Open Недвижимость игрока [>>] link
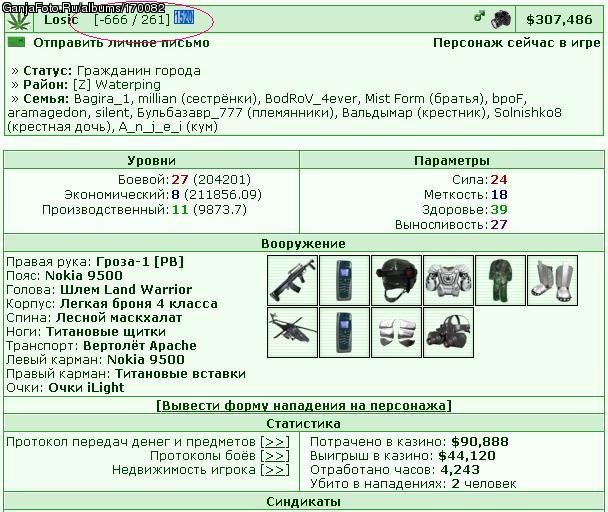The height and width of the screenshot is (512, 608). pos(275,470)
